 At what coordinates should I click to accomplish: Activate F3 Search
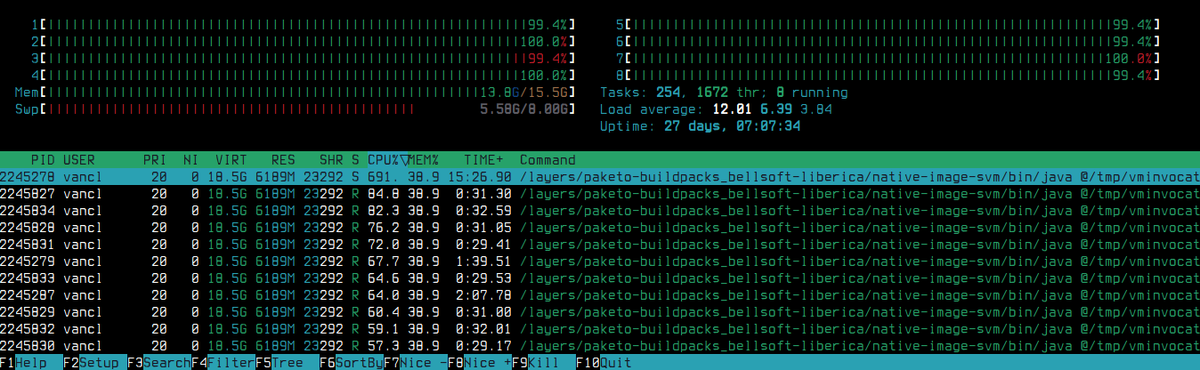point(159,362)
